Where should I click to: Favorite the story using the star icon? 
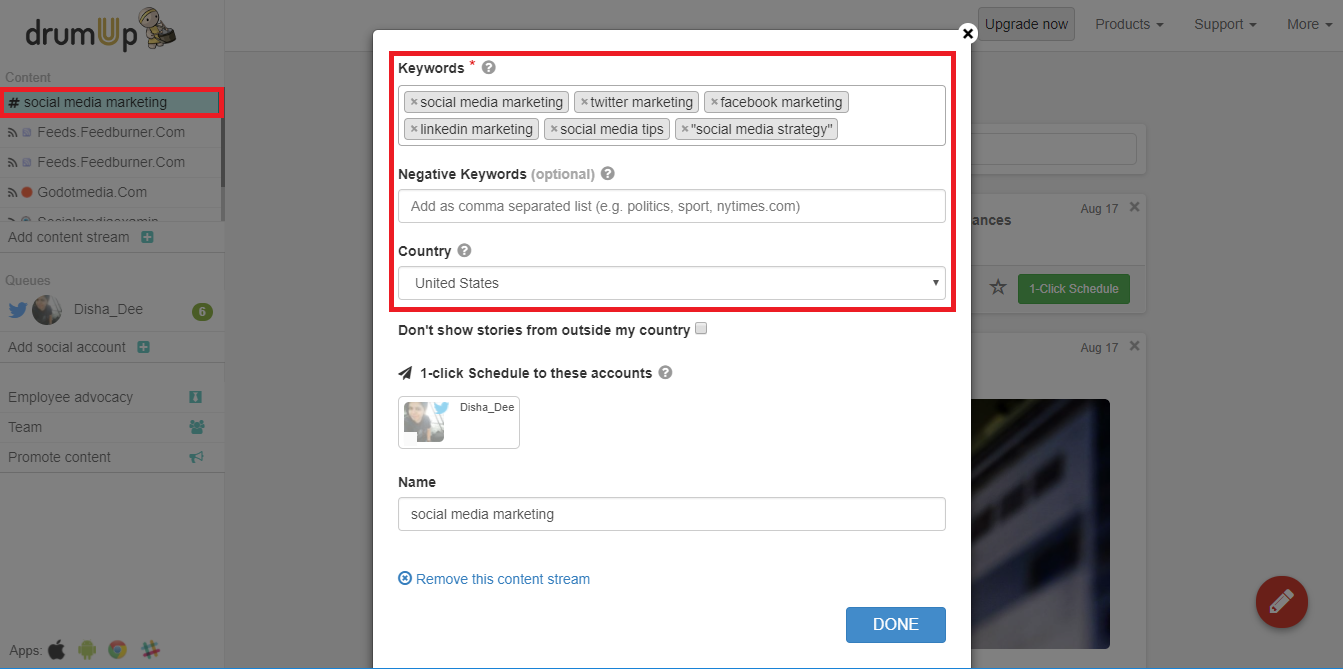(997, 288)
